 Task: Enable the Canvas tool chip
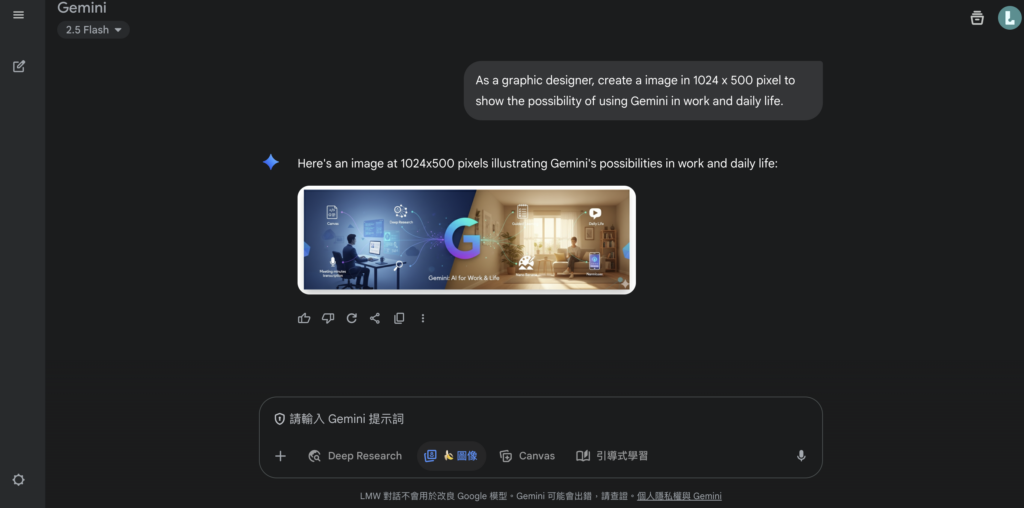[527, 456]
